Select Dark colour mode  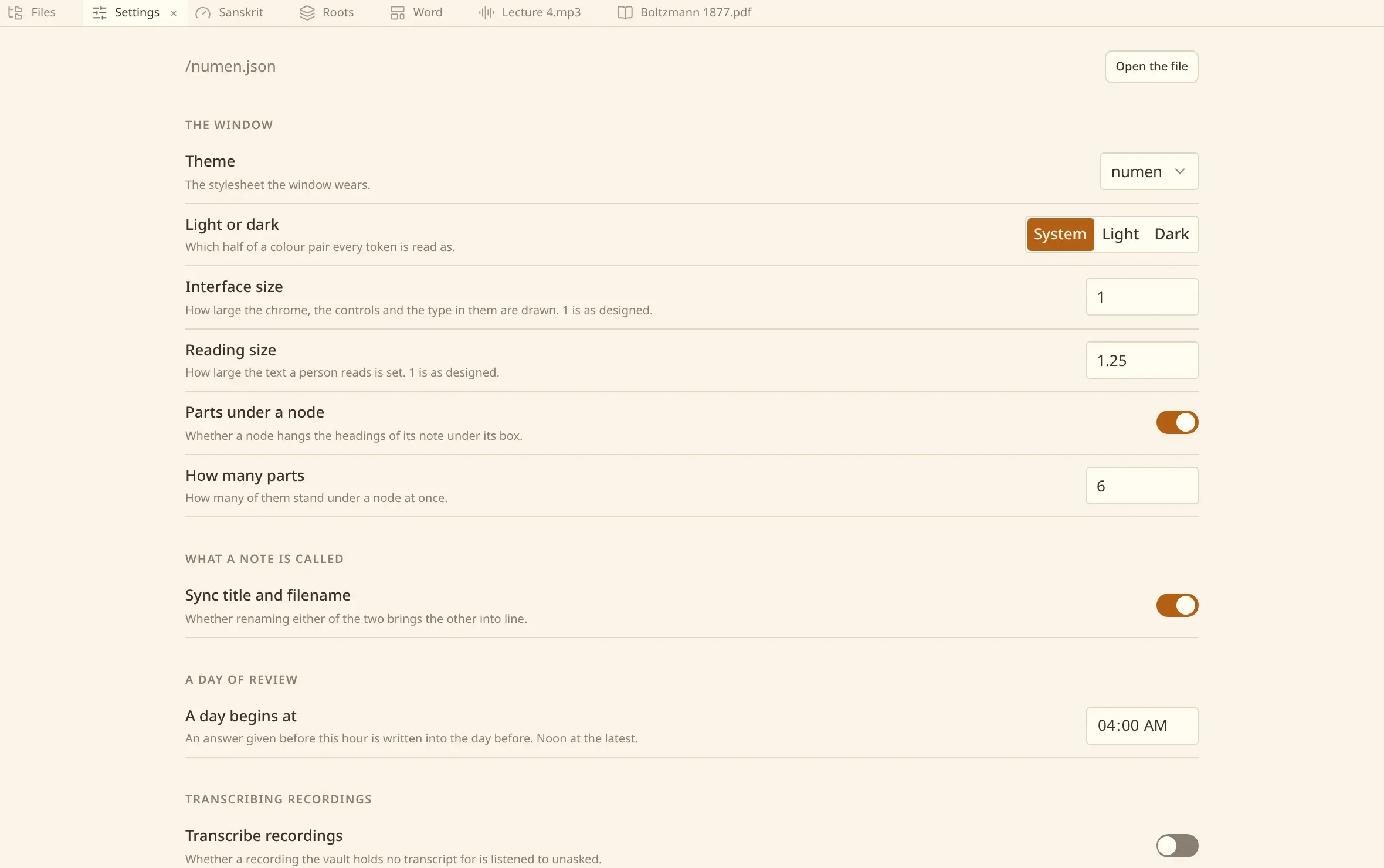click(1171, 234)
